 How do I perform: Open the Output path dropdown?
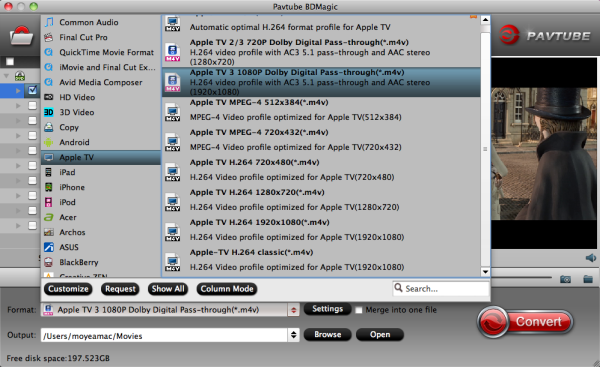point(293,335)
